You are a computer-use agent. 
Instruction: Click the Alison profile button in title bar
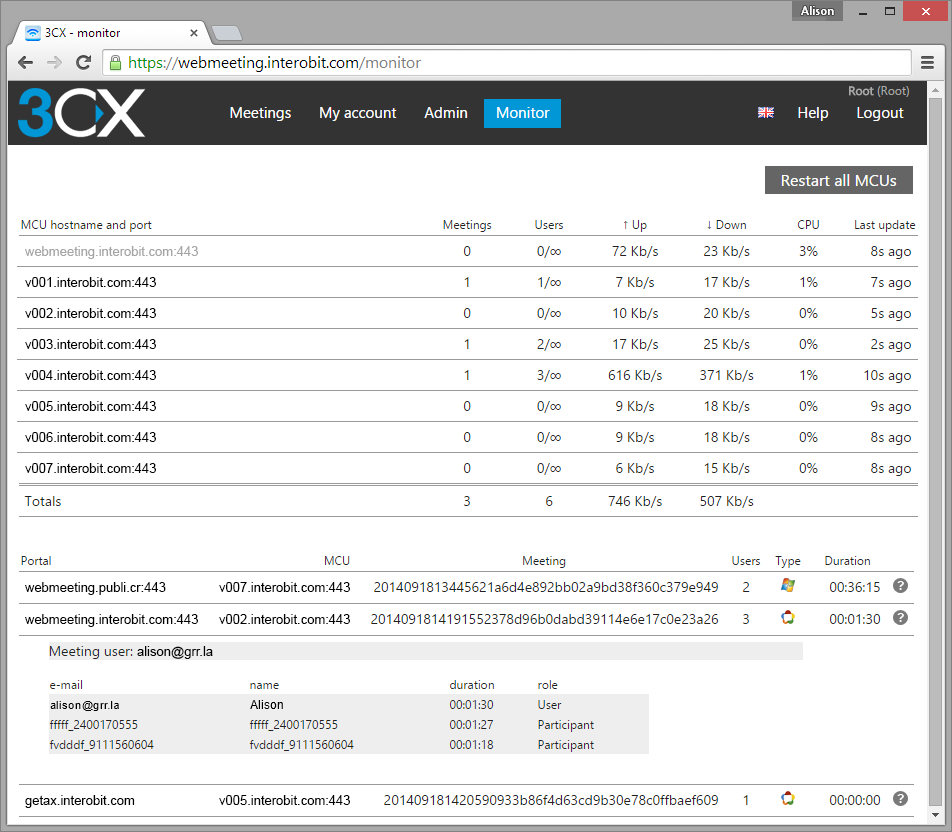[817, 11]
